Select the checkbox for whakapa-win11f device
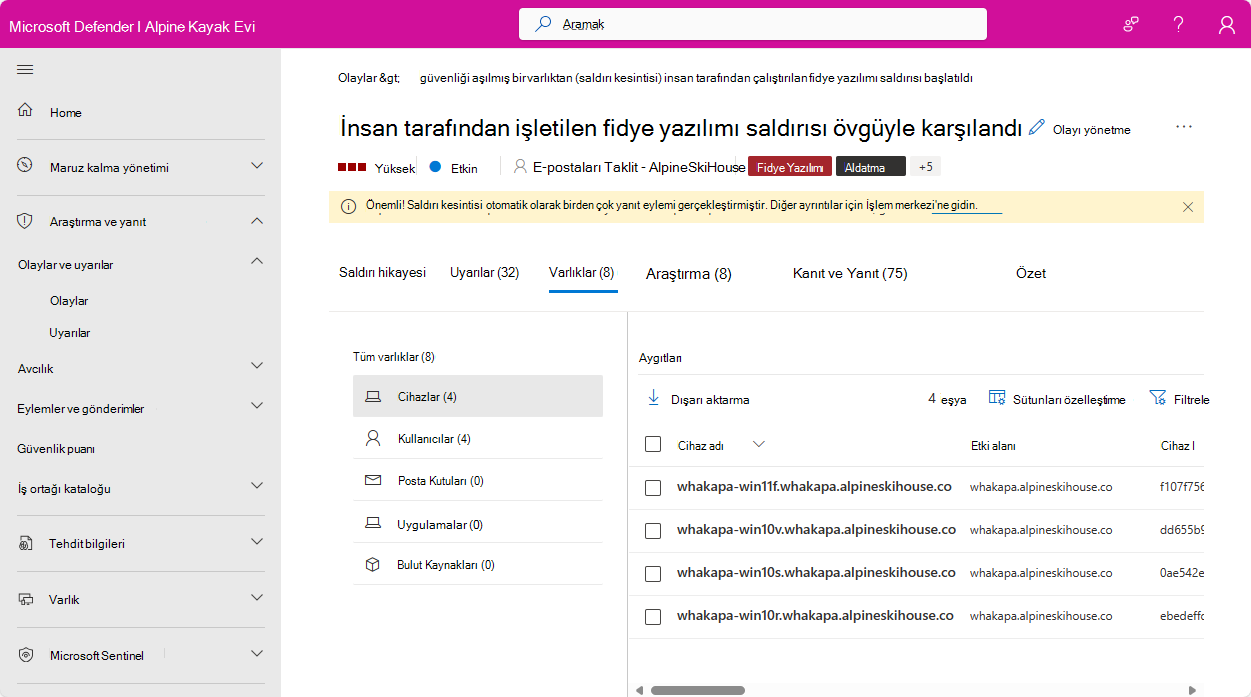 coord(653,489)
